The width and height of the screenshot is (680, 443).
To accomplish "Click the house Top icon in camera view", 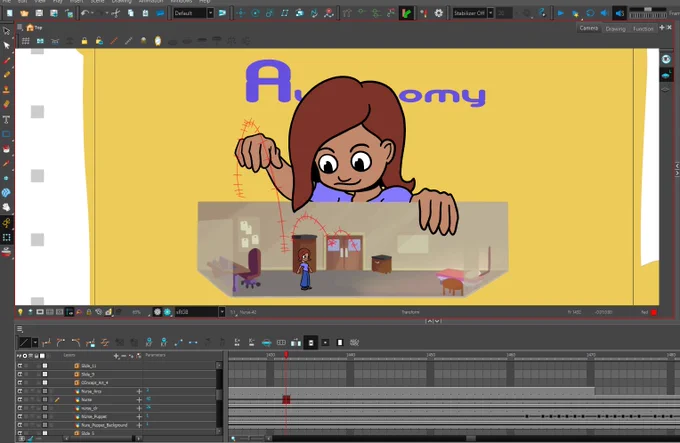I will [x=30, y=28].
